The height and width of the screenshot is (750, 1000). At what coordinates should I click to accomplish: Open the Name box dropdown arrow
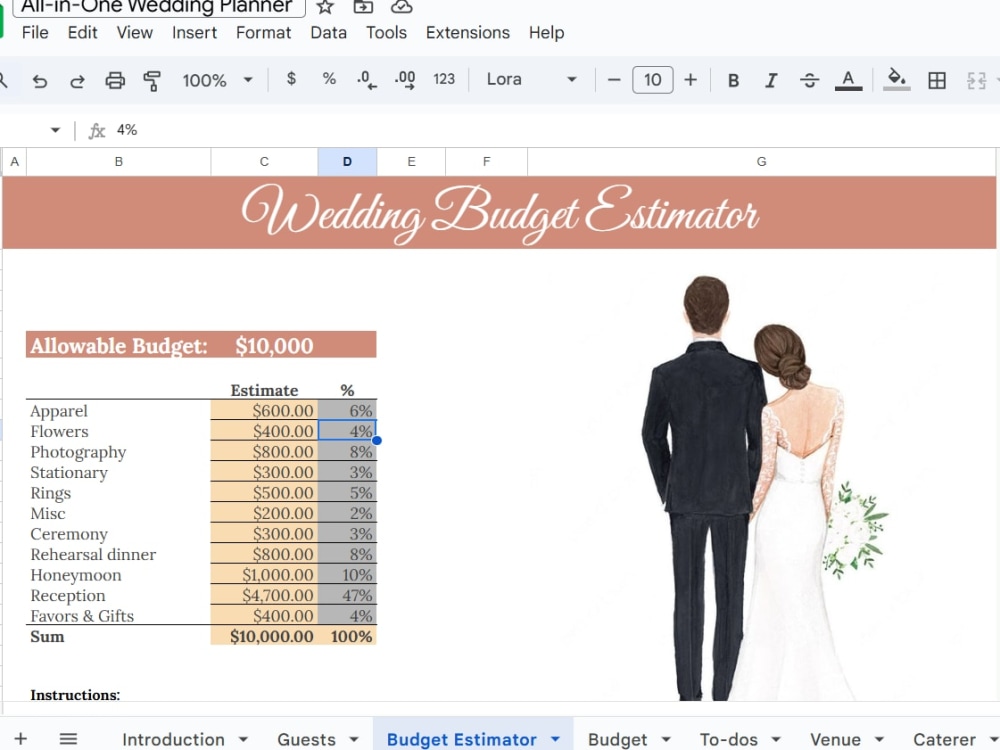[55, 130]
